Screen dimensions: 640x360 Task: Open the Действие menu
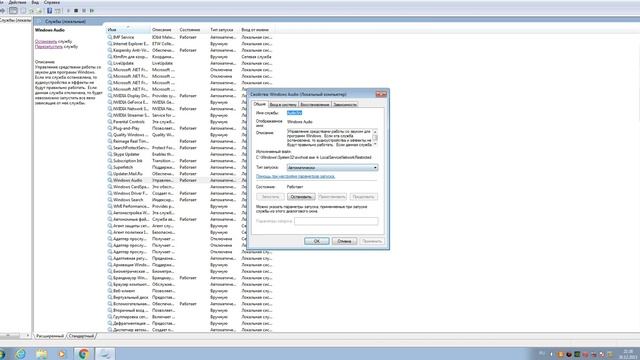coord(18,2)
